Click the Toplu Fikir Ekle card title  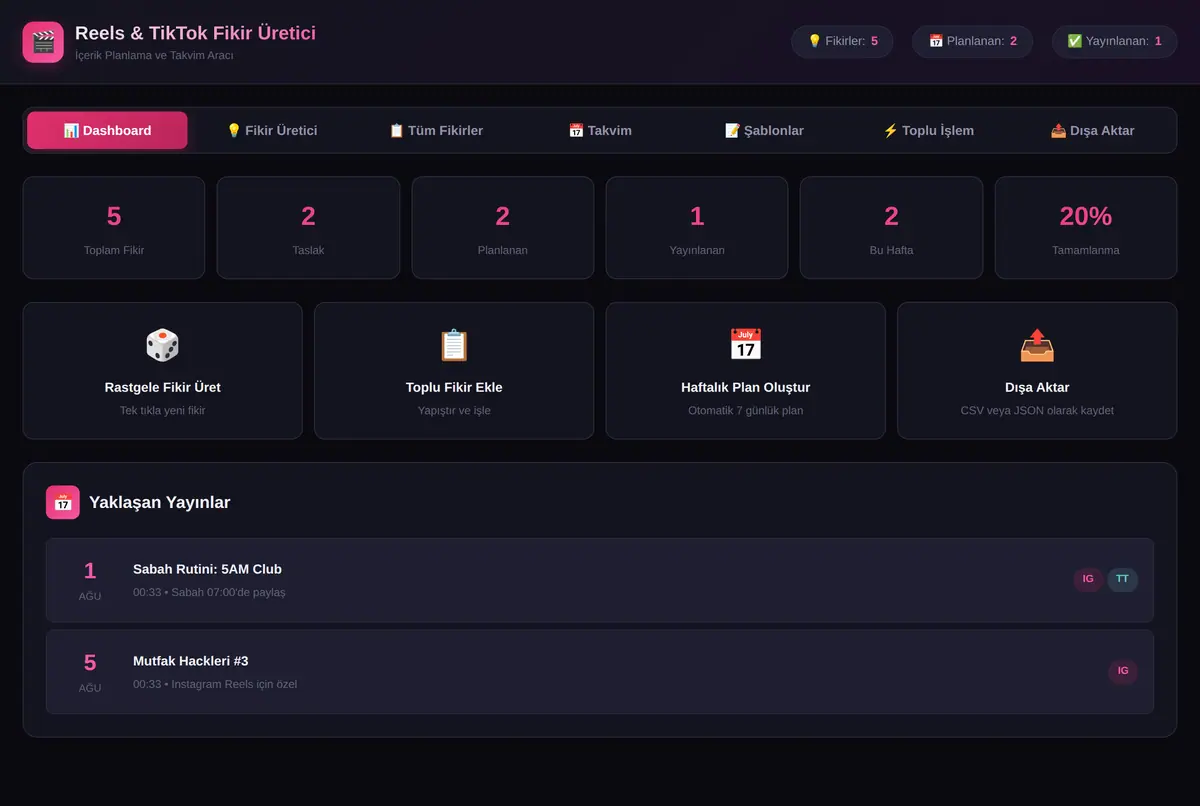454,387
